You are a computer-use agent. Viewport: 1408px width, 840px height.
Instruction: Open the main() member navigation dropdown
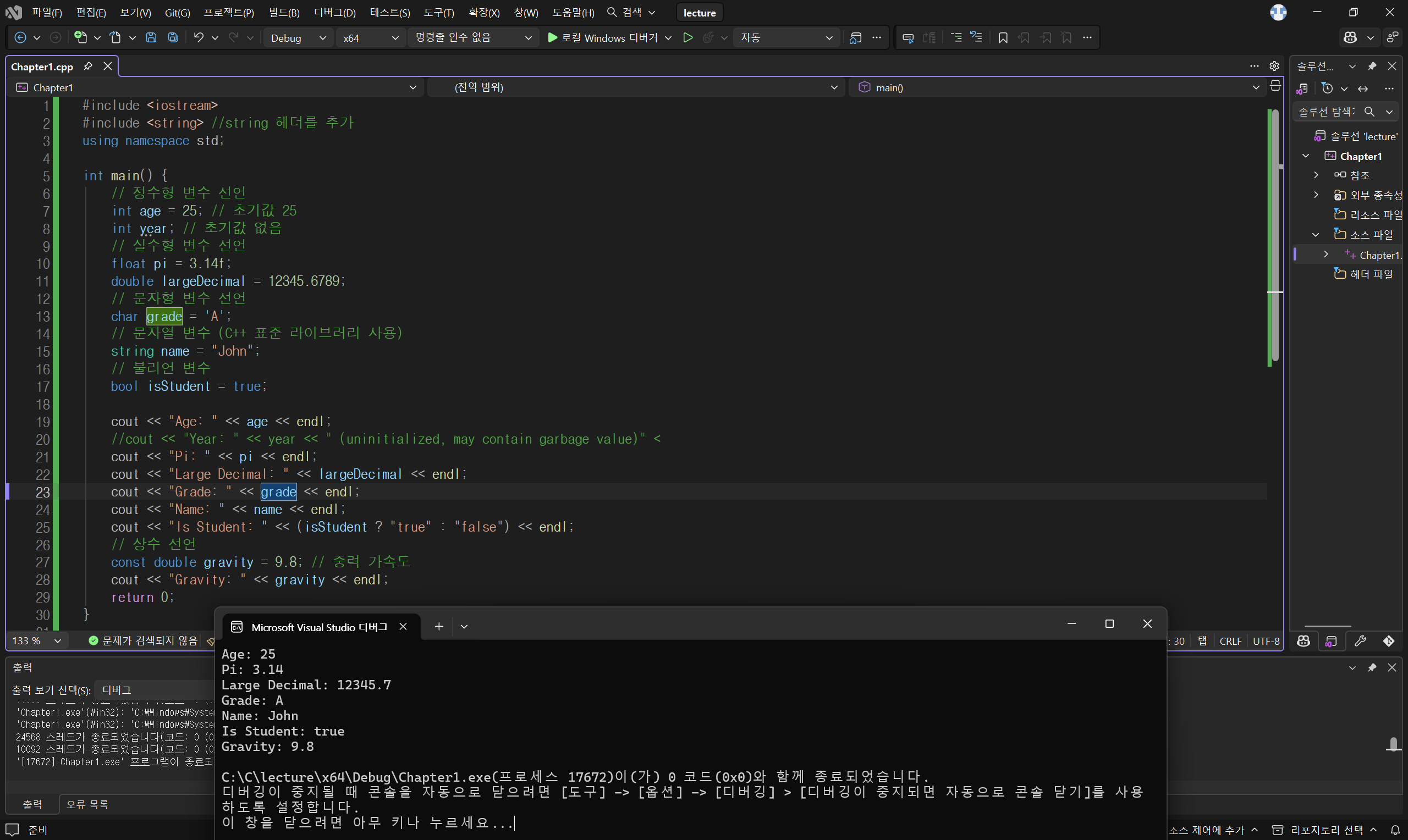1057,87
